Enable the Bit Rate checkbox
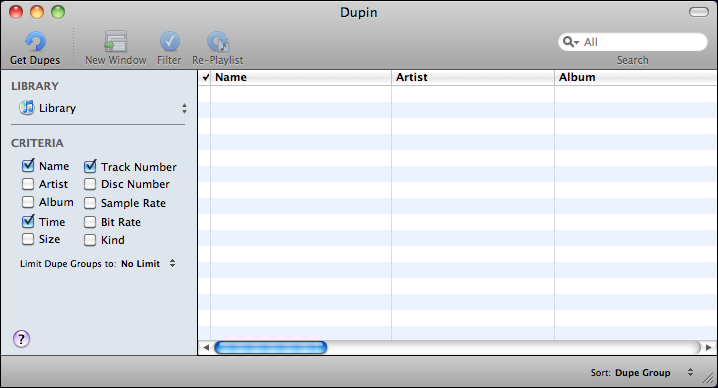Viewport: 718px width, 388px height. pos(90,222)
